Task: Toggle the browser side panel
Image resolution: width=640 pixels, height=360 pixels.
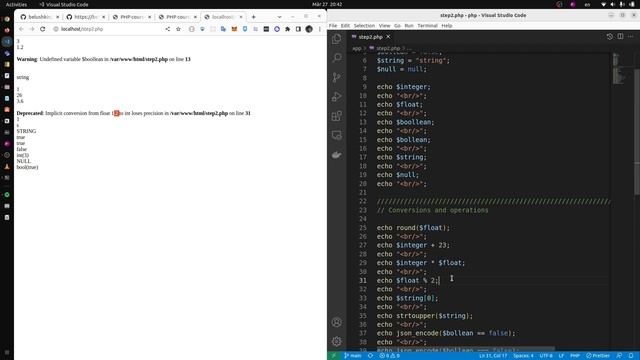Action: 298,29
